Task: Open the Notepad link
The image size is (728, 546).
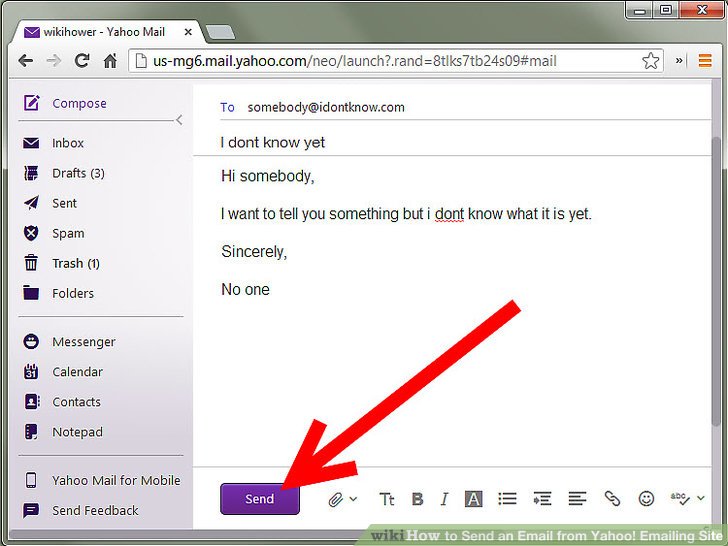Action: [x=77, y=432]
